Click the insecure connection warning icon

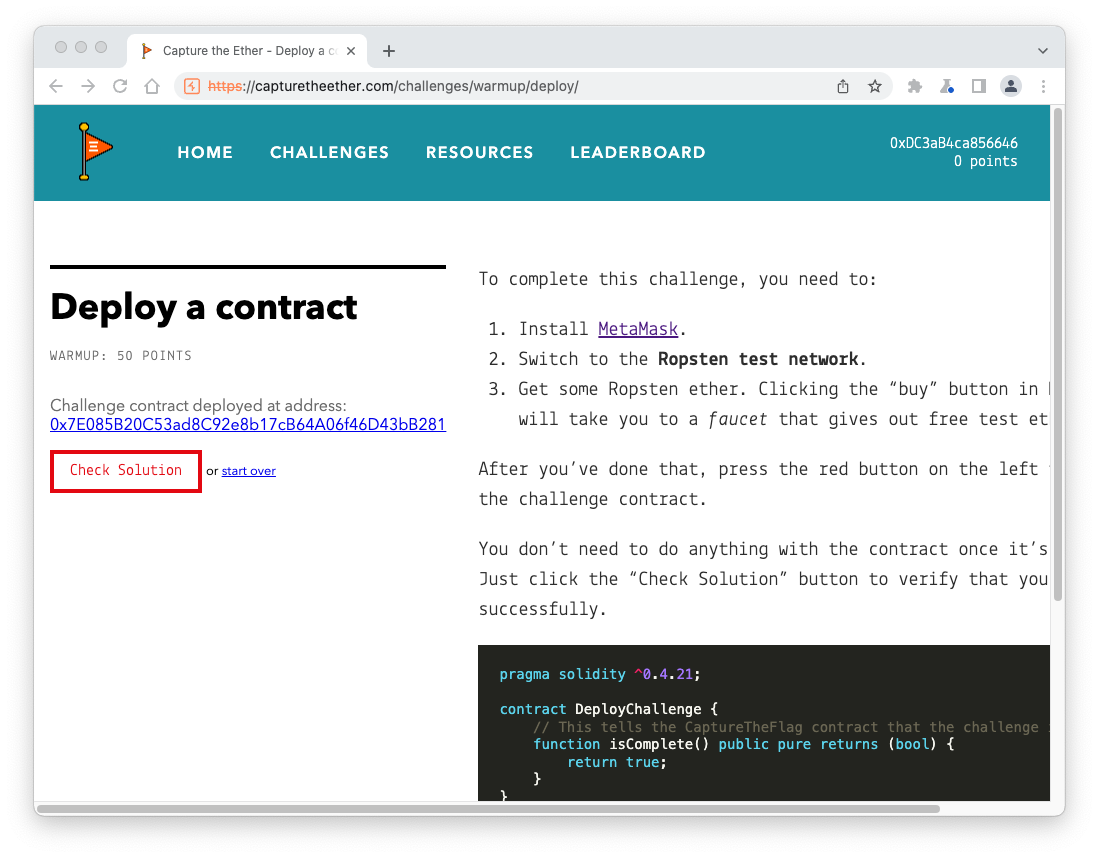pos(192,86)
